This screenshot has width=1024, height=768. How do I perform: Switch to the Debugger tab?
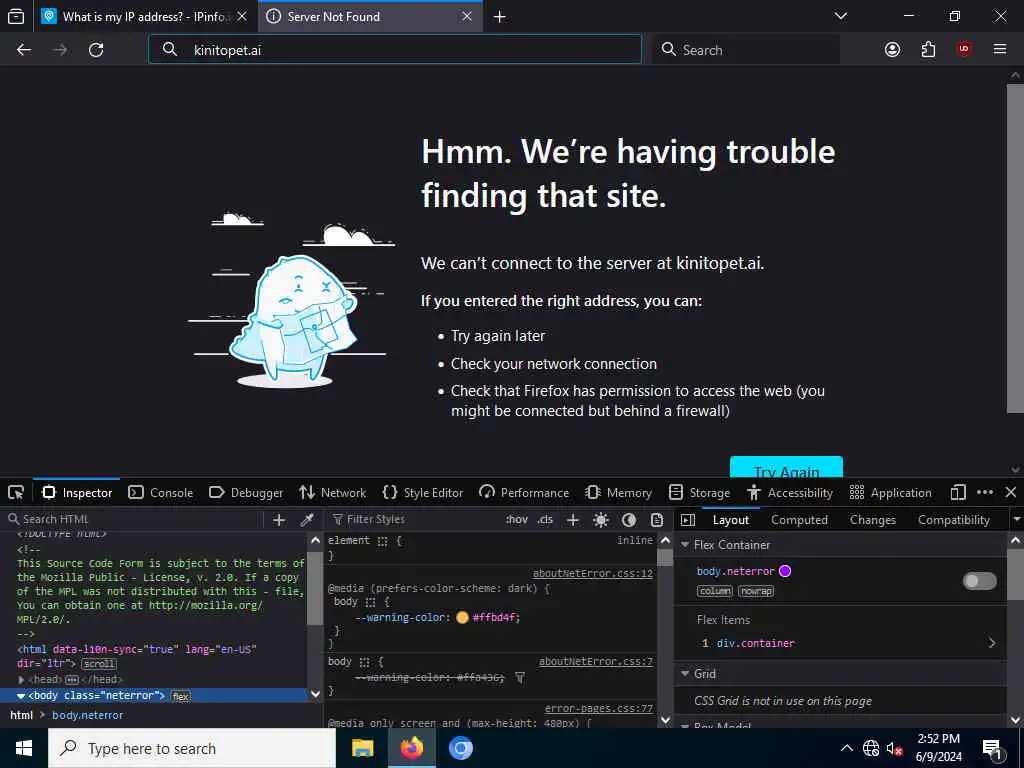point(246,492)
